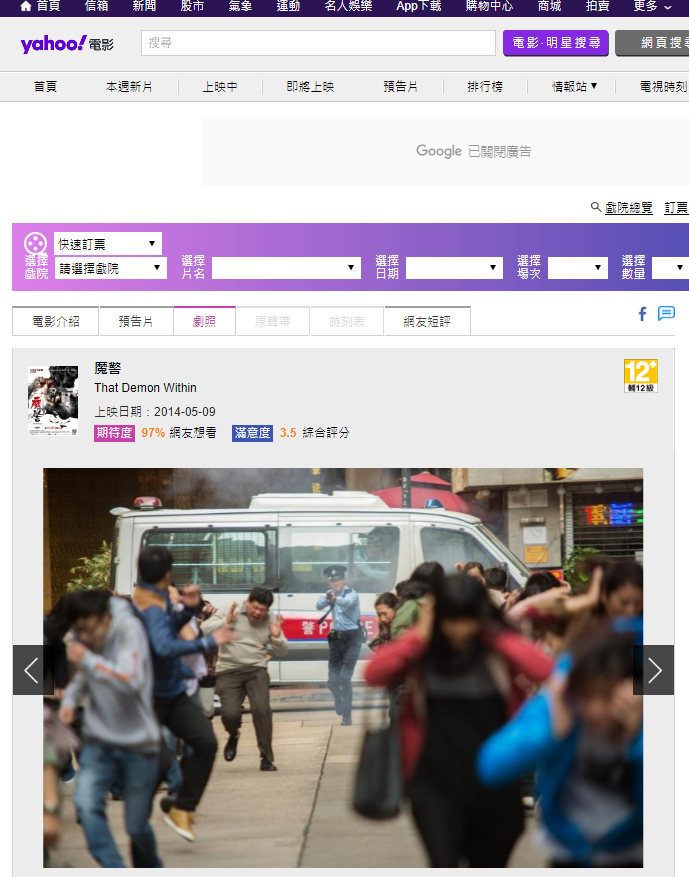Open the 魔警 movie poster thumbnail
689x877 pixels.
(53, 400)
